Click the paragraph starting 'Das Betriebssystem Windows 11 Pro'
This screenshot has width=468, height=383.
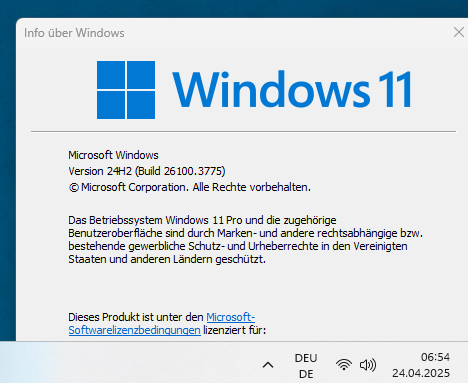(x=245, y=239)
